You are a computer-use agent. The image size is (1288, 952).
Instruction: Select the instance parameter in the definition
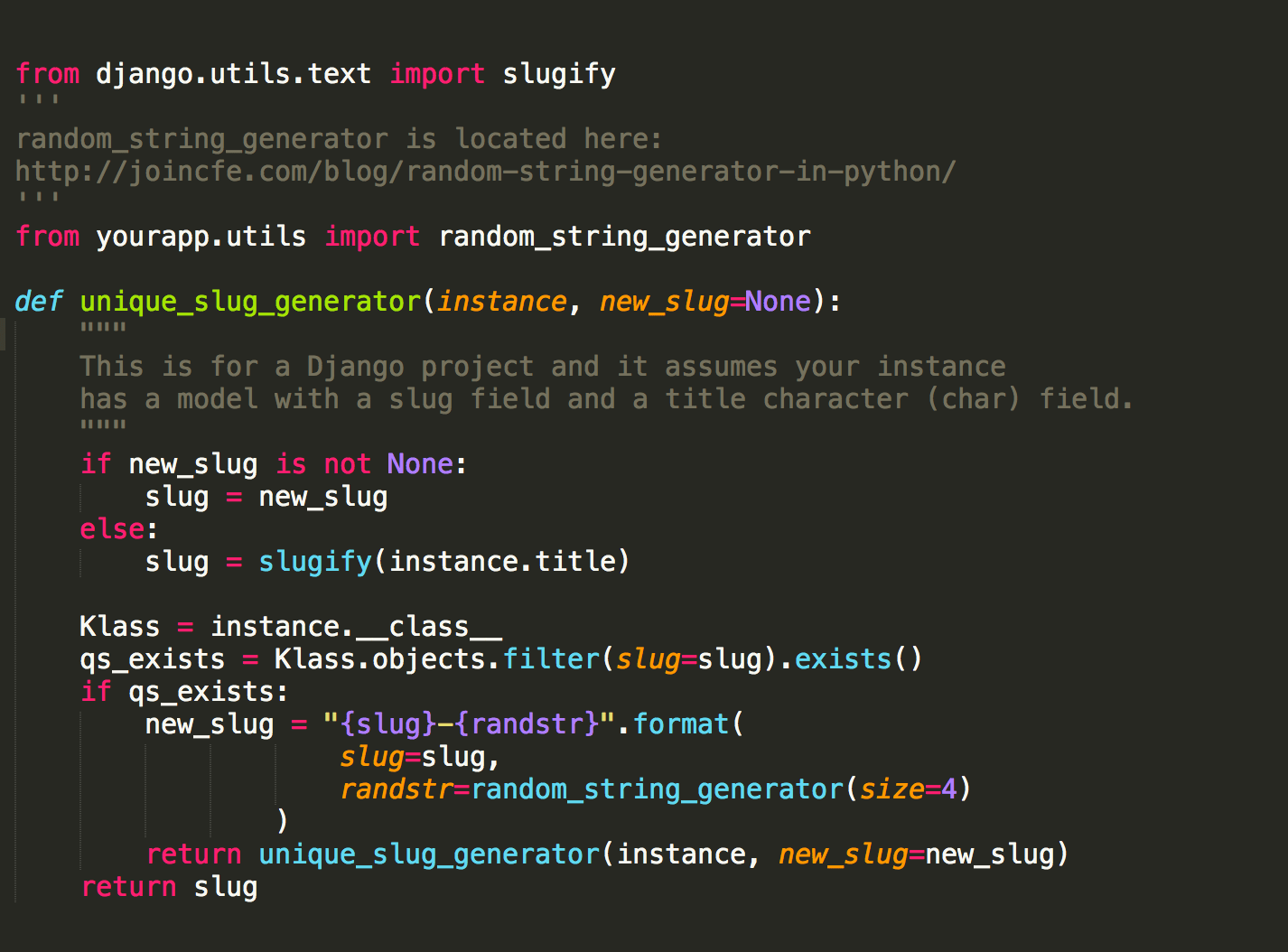pyautogui.click(x=502, y=301)
